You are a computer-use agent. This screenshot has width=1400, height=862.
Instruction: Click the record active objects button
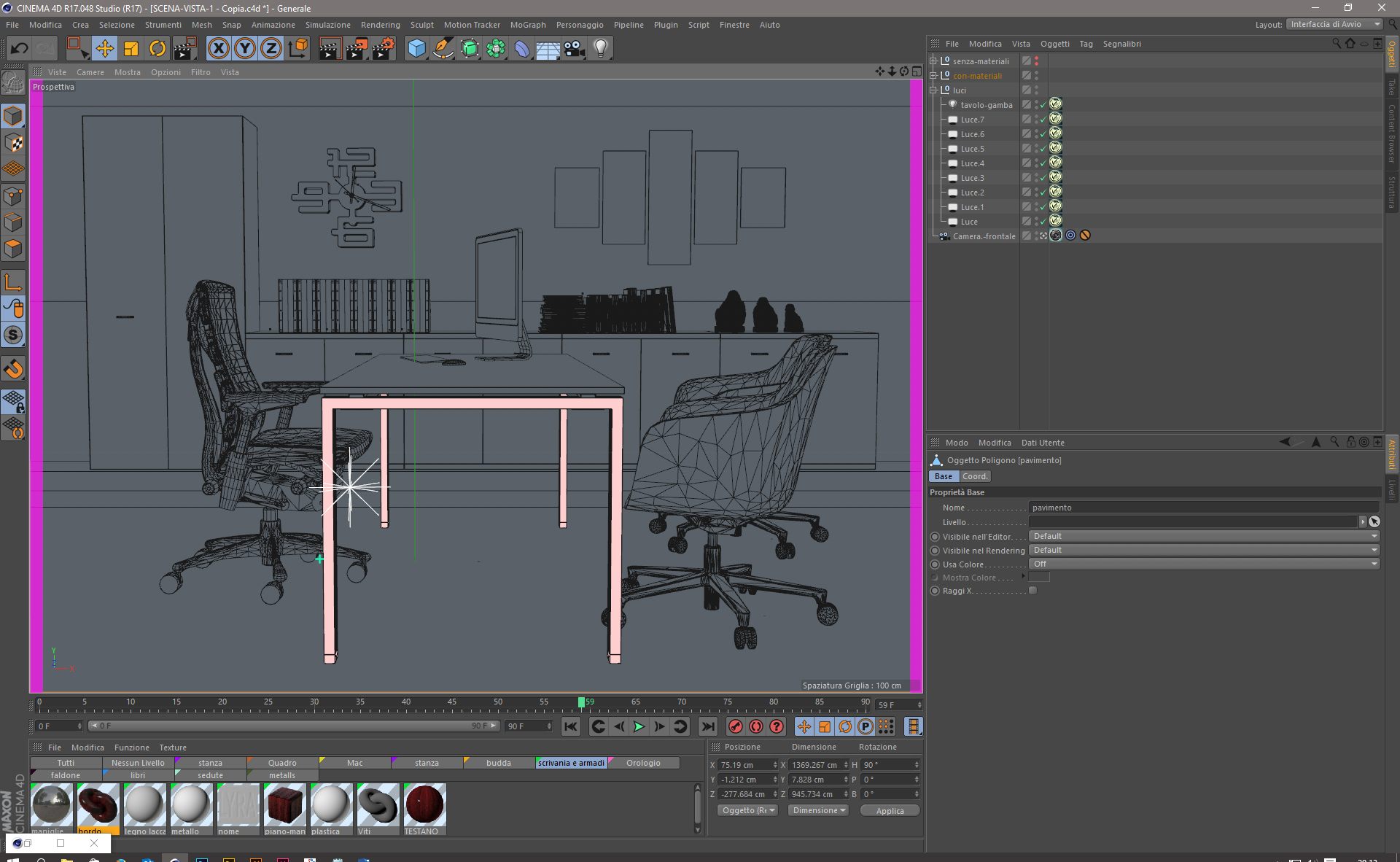736,726
